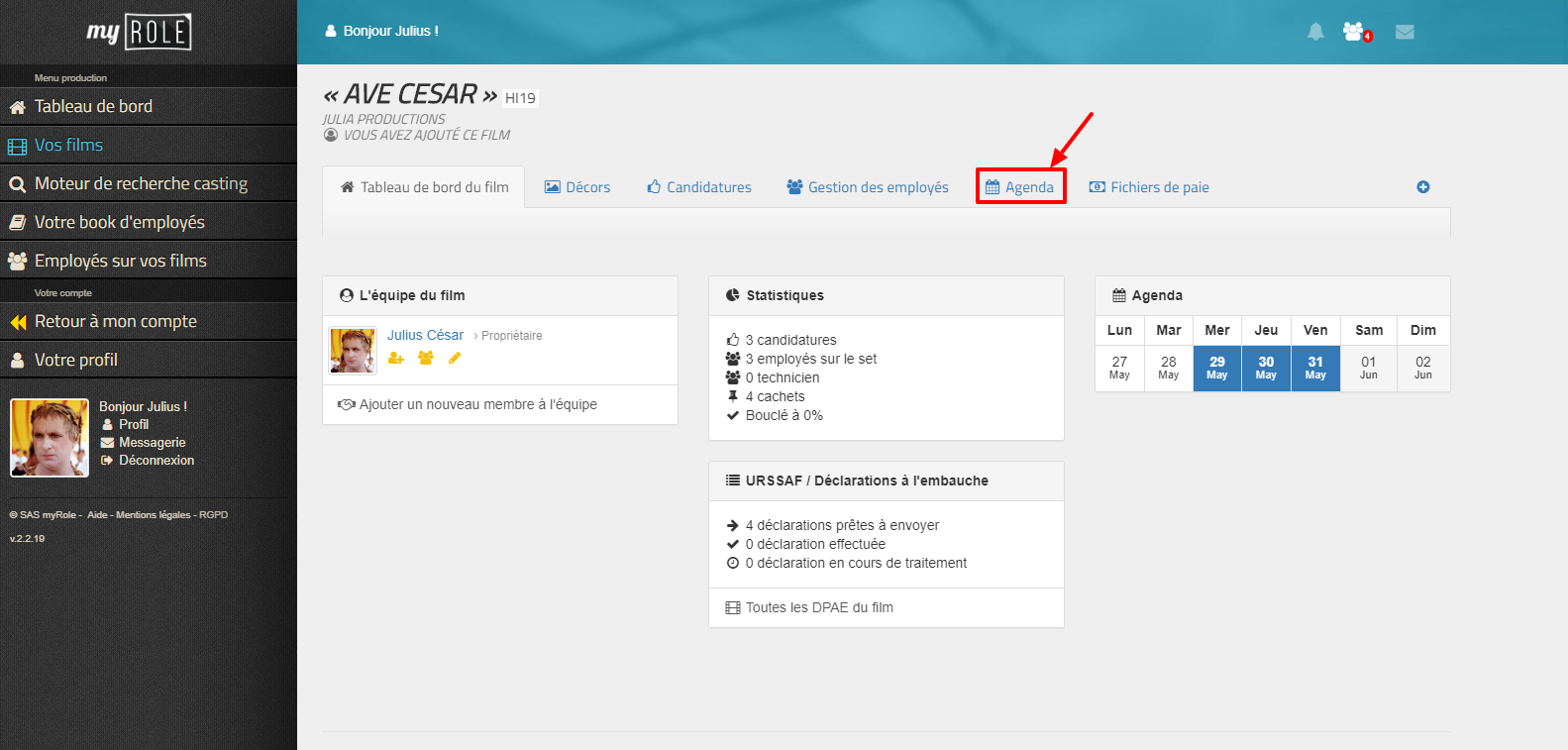The image size is (1568, 750).
Task: Select 29 May in the agenda
Action: tap(1217, 368)
